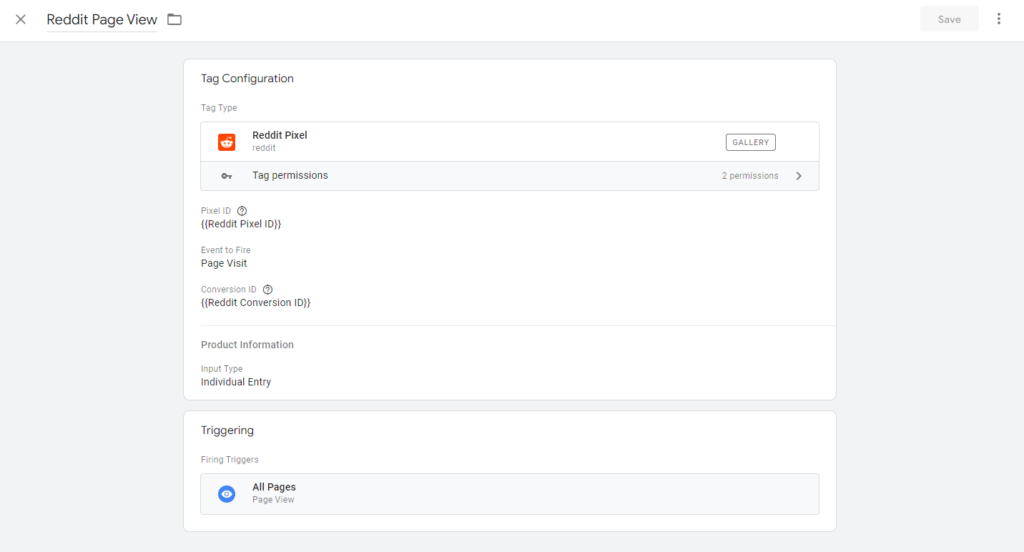Close the tag editor with the X icon
The width and height of the screenshot is (1024, 552).
coord(20,20)
